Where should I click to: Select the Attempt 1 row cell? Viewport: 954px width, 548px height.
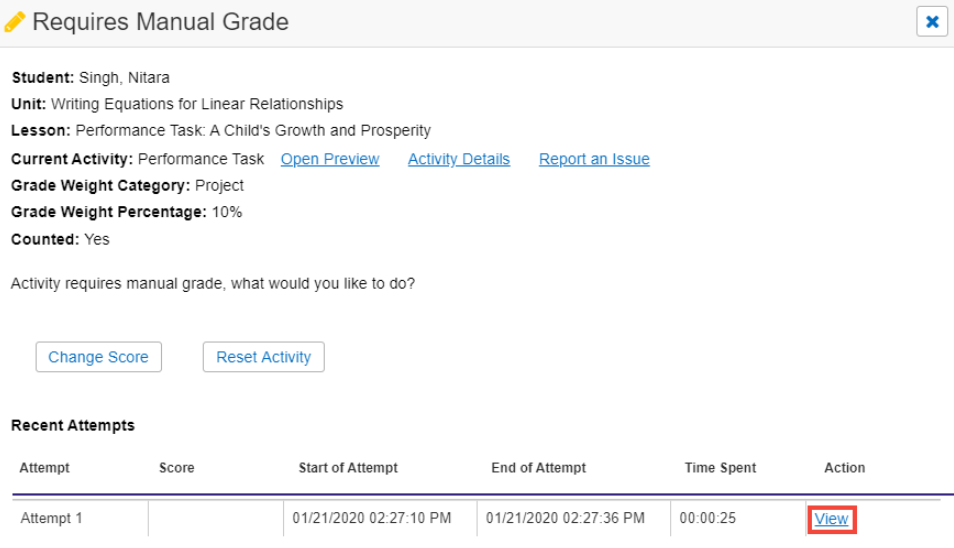51,519
